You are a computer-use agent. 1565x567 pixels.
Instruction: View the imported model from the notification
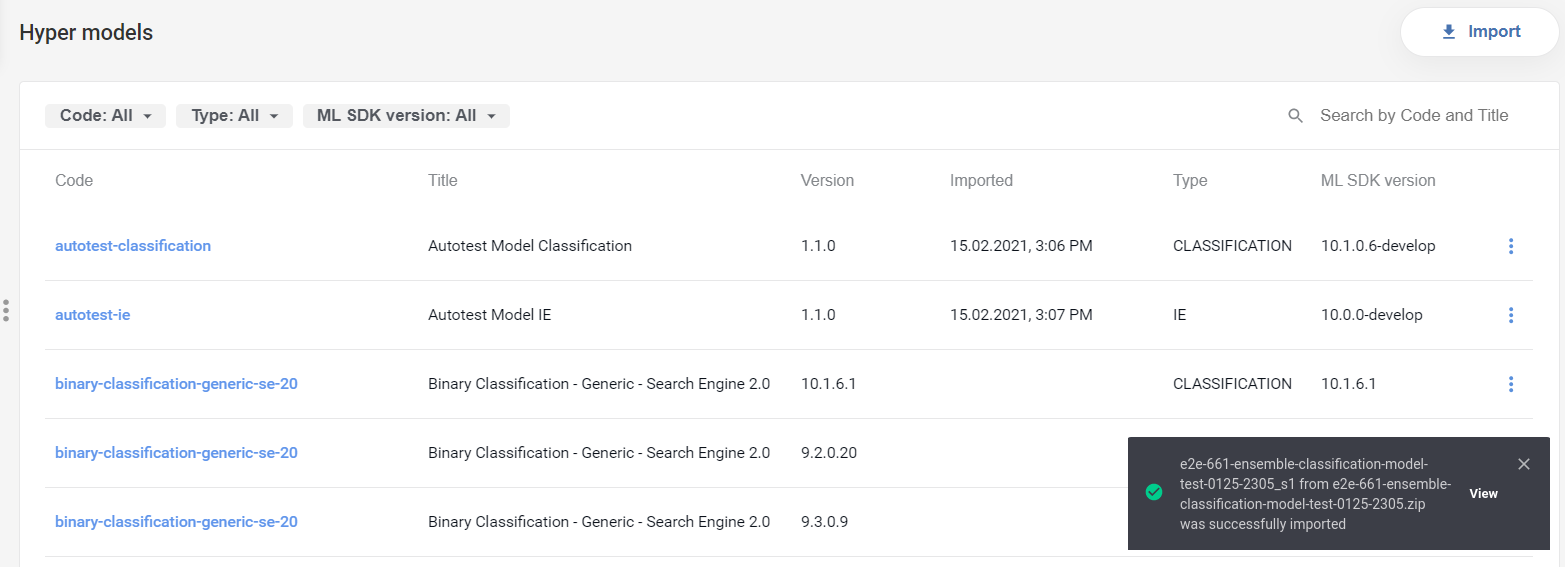tap(1483, 493)
